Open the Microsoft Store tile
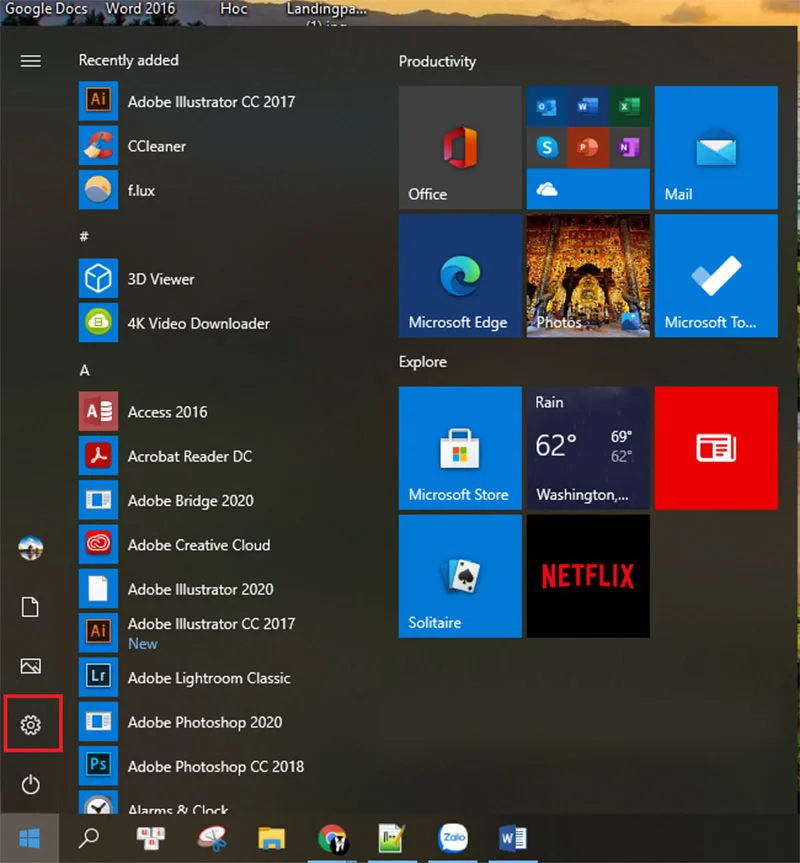 pos(460,448)
